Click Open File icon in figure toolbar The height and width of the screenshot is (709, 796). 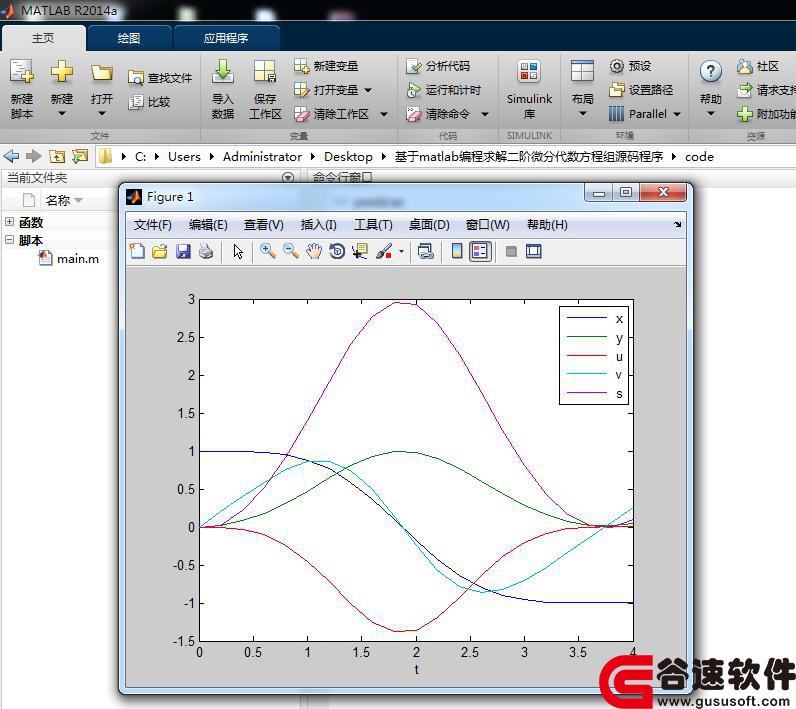point(159,251)
